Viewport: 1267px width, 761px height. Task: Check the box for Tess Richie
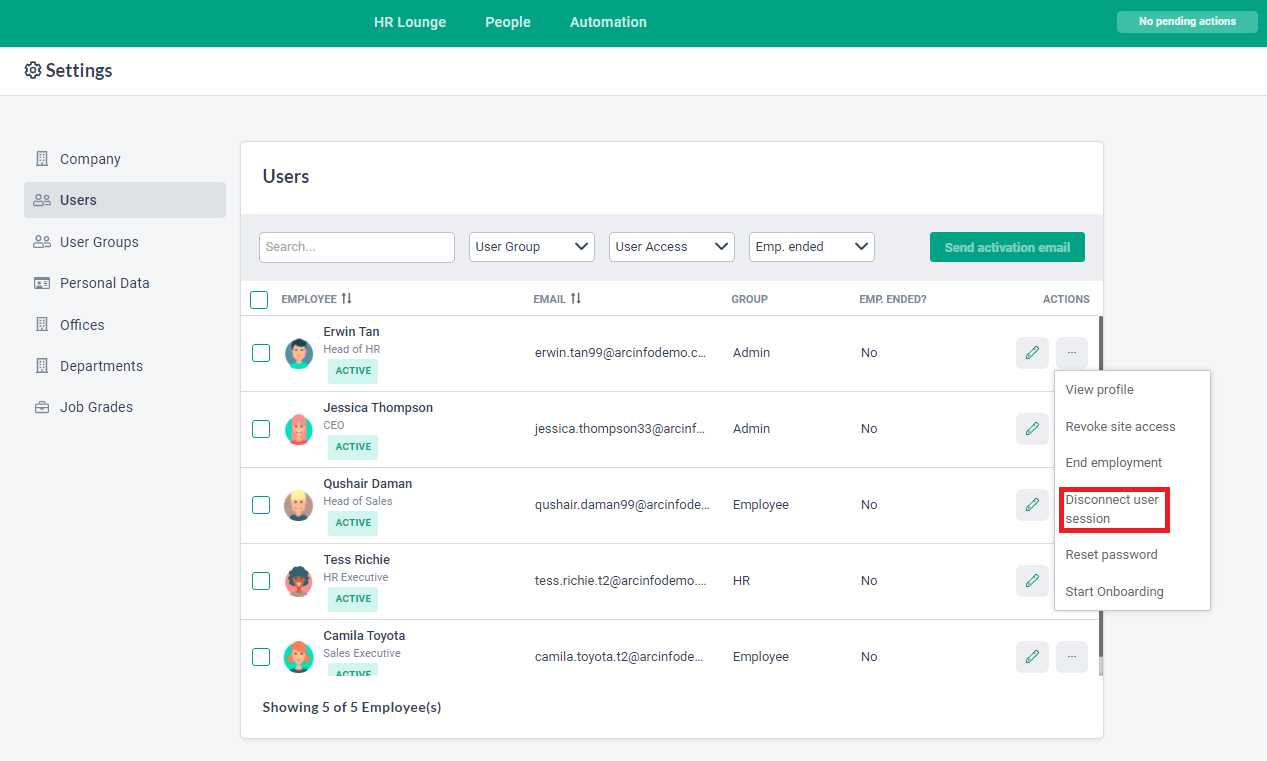coord(261,581)
